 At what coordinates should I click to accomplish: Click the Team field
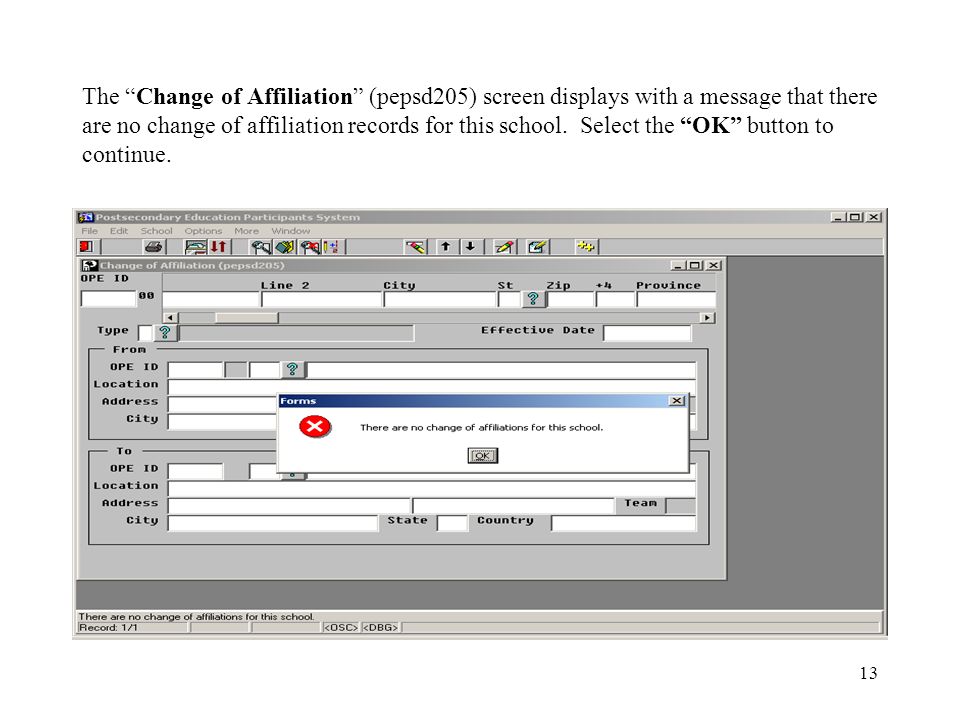pos(680,506)
